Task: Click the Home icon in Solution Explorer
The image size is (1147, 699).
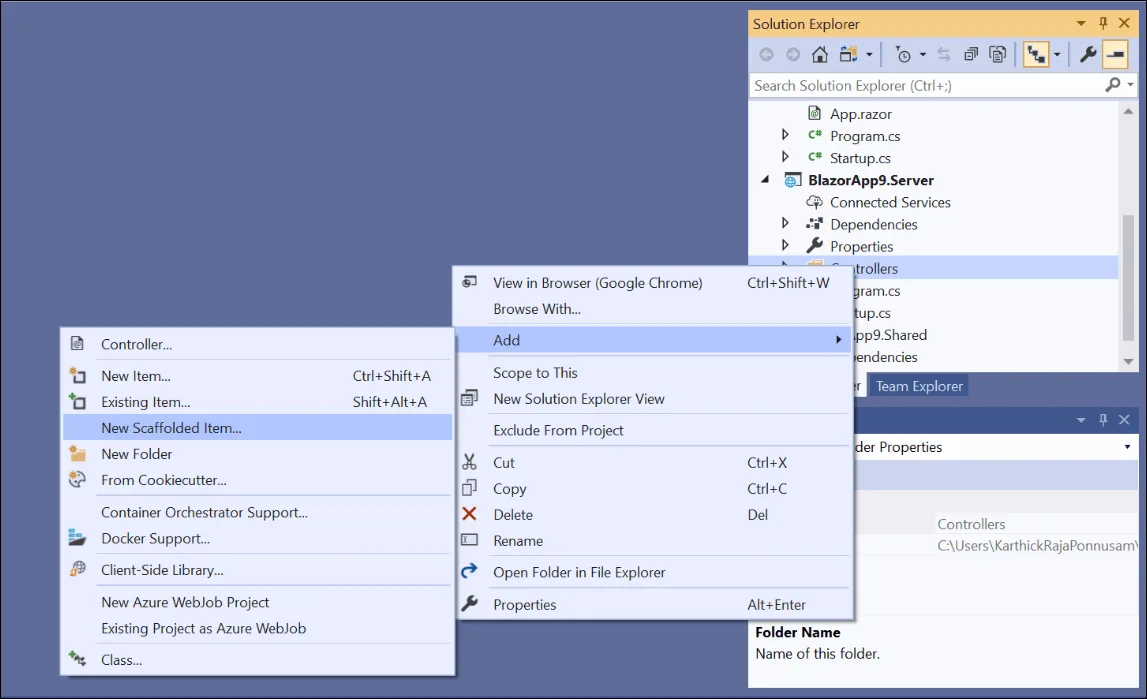Action: pyautogui.click(x=819, y=54)
